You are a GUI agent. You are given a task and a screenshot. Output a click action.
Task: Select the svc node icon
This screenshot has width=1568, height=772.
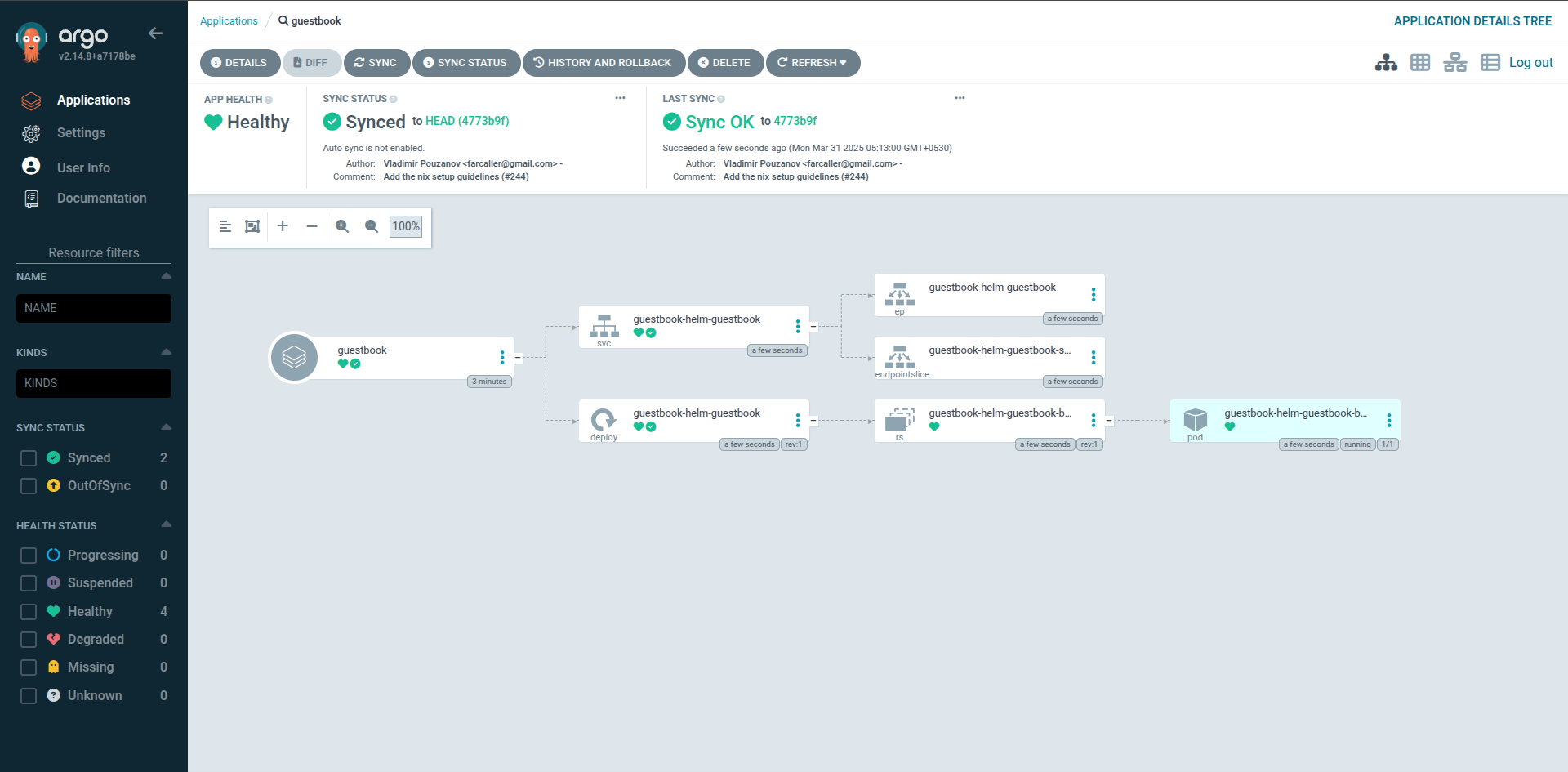pos(604,326)
